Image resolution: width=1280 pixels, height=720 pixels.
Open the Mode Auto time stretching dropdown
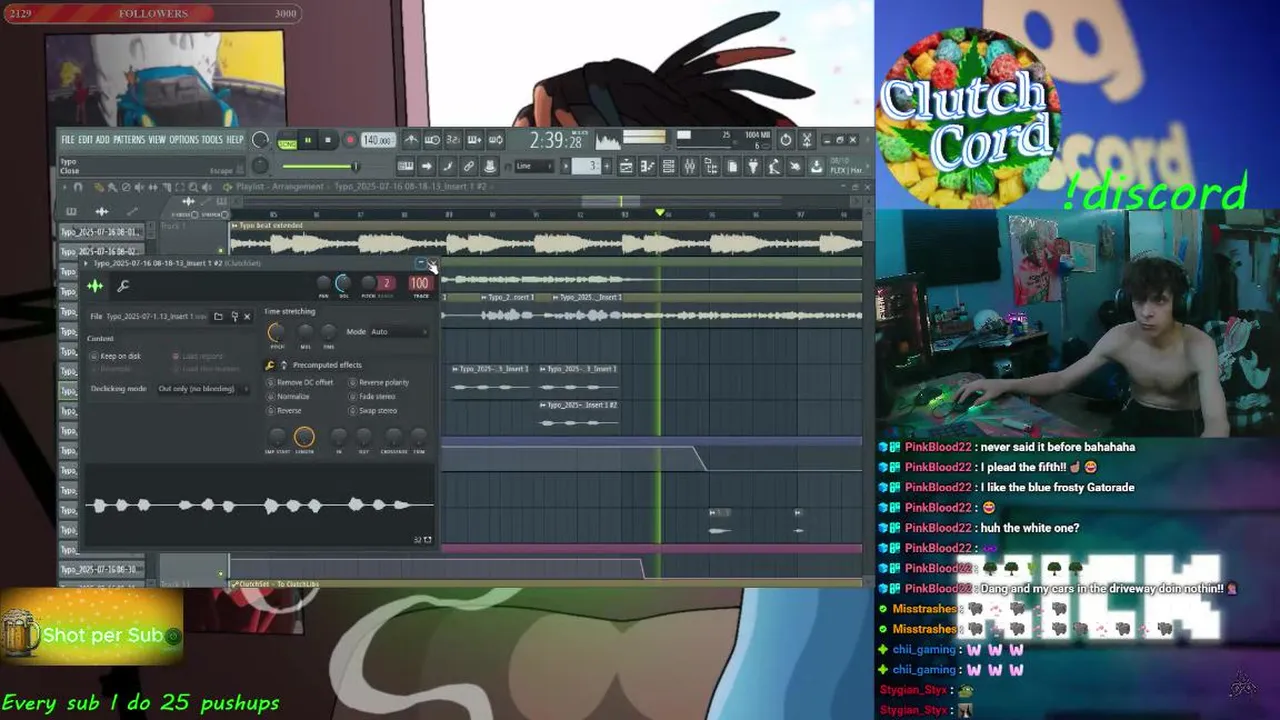pos(399,332)
